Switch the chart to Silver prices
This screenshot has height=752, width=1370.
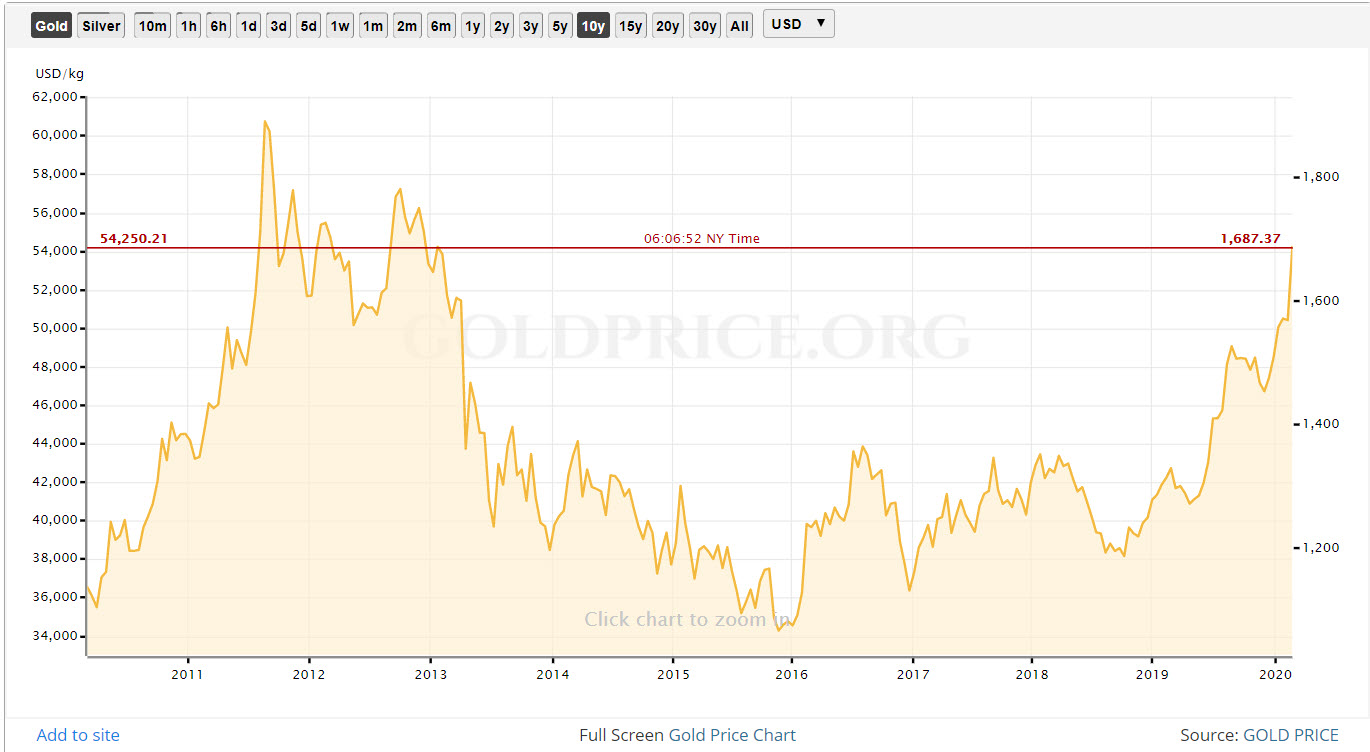tap(100, 25)
